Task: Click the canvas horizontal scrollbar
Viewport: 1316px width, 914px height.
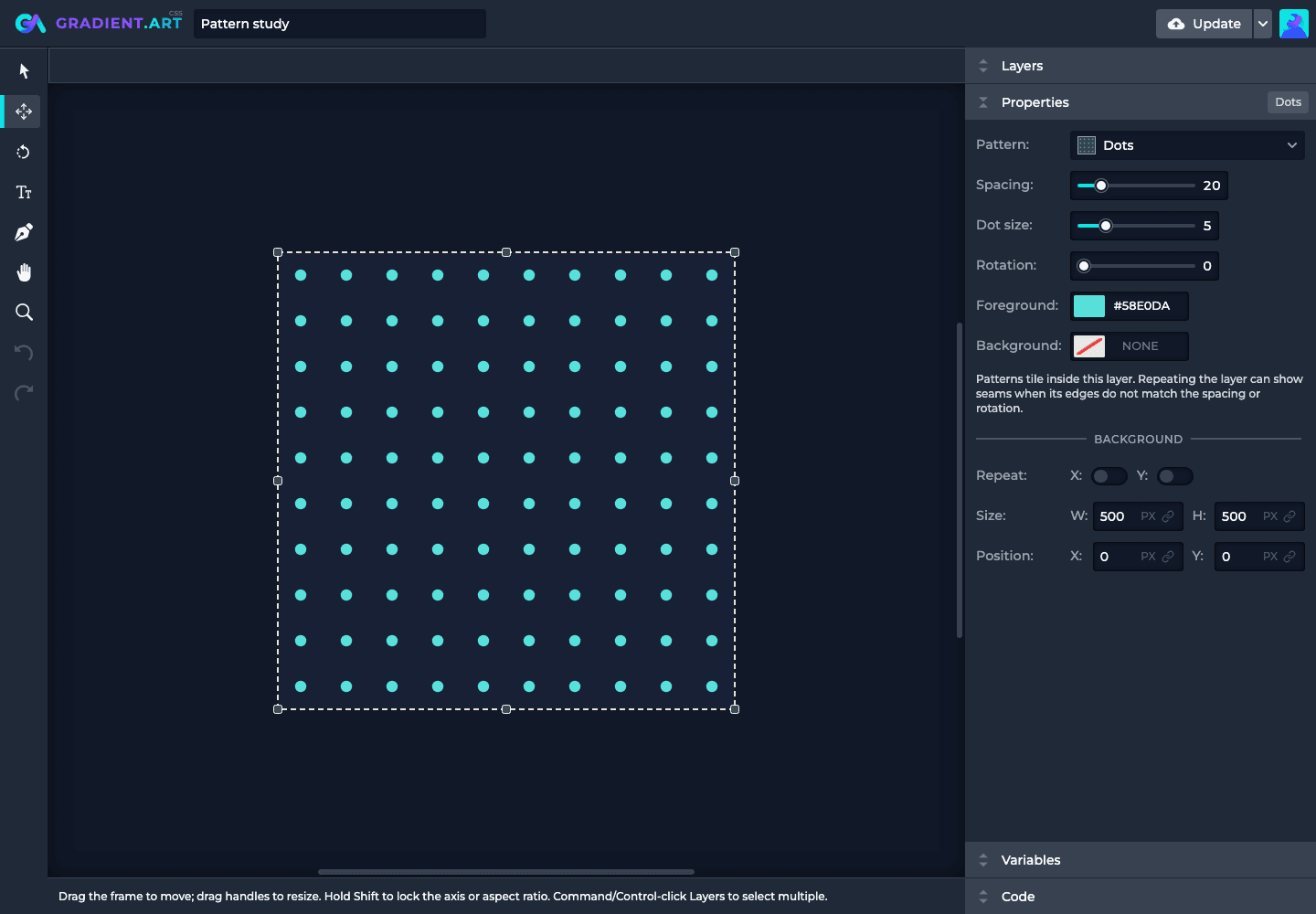Action: point(506,872)
